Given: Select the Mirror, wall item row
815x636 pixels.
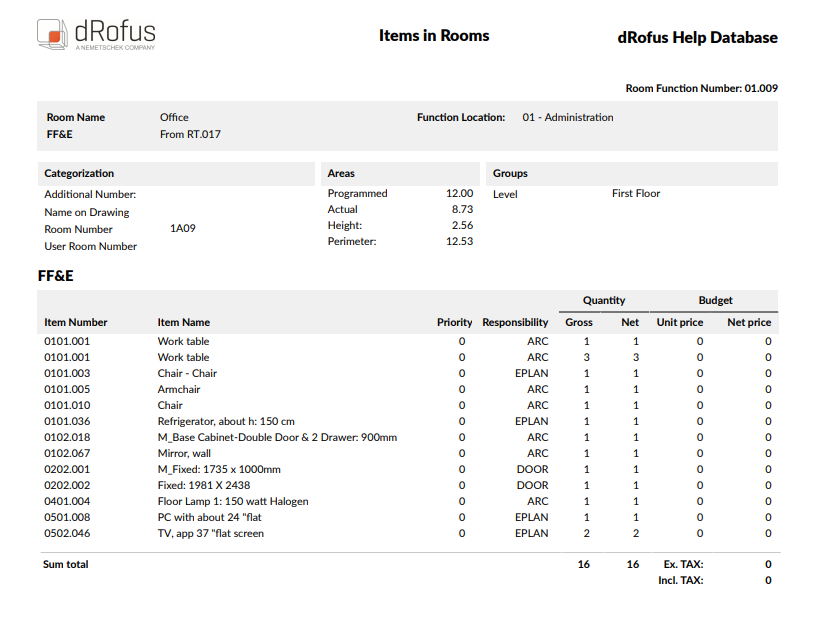Looking at the screenshot, I should pos(184,453).
